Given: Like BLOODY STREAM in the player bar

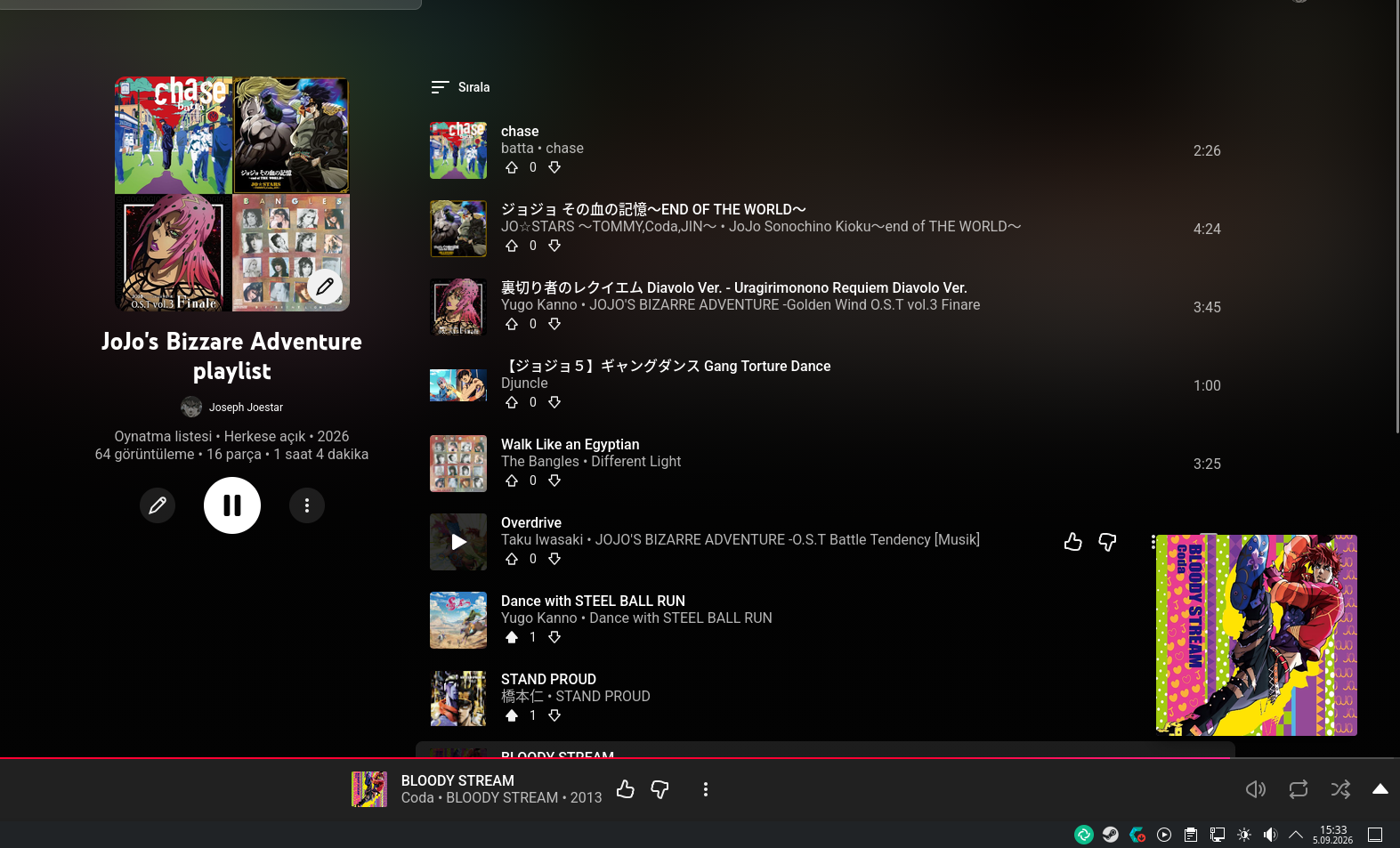Looking at the screenshot, I should pos(626,789).
